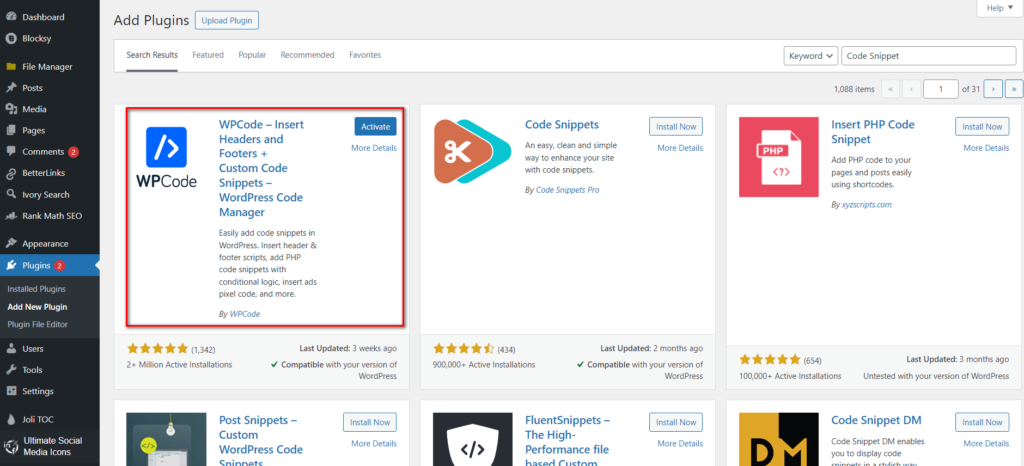Open Plugin File Editor submenu item

[37, 324]
